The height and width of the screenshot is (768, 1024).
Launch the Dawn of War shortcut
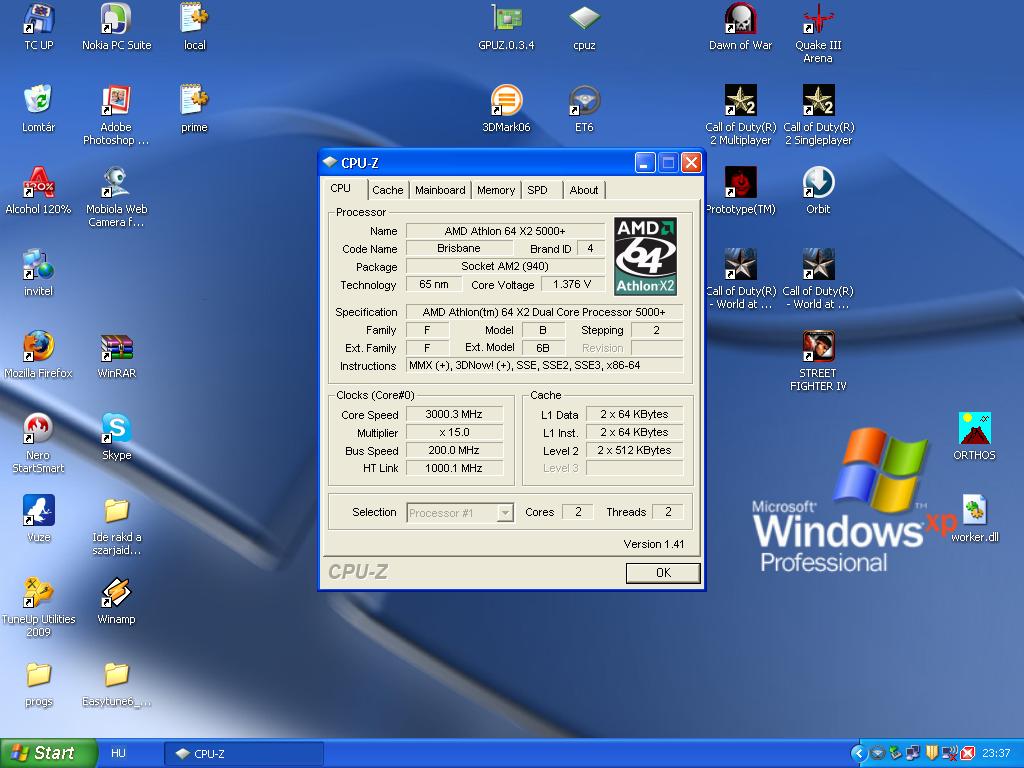[x=741, y=26]
